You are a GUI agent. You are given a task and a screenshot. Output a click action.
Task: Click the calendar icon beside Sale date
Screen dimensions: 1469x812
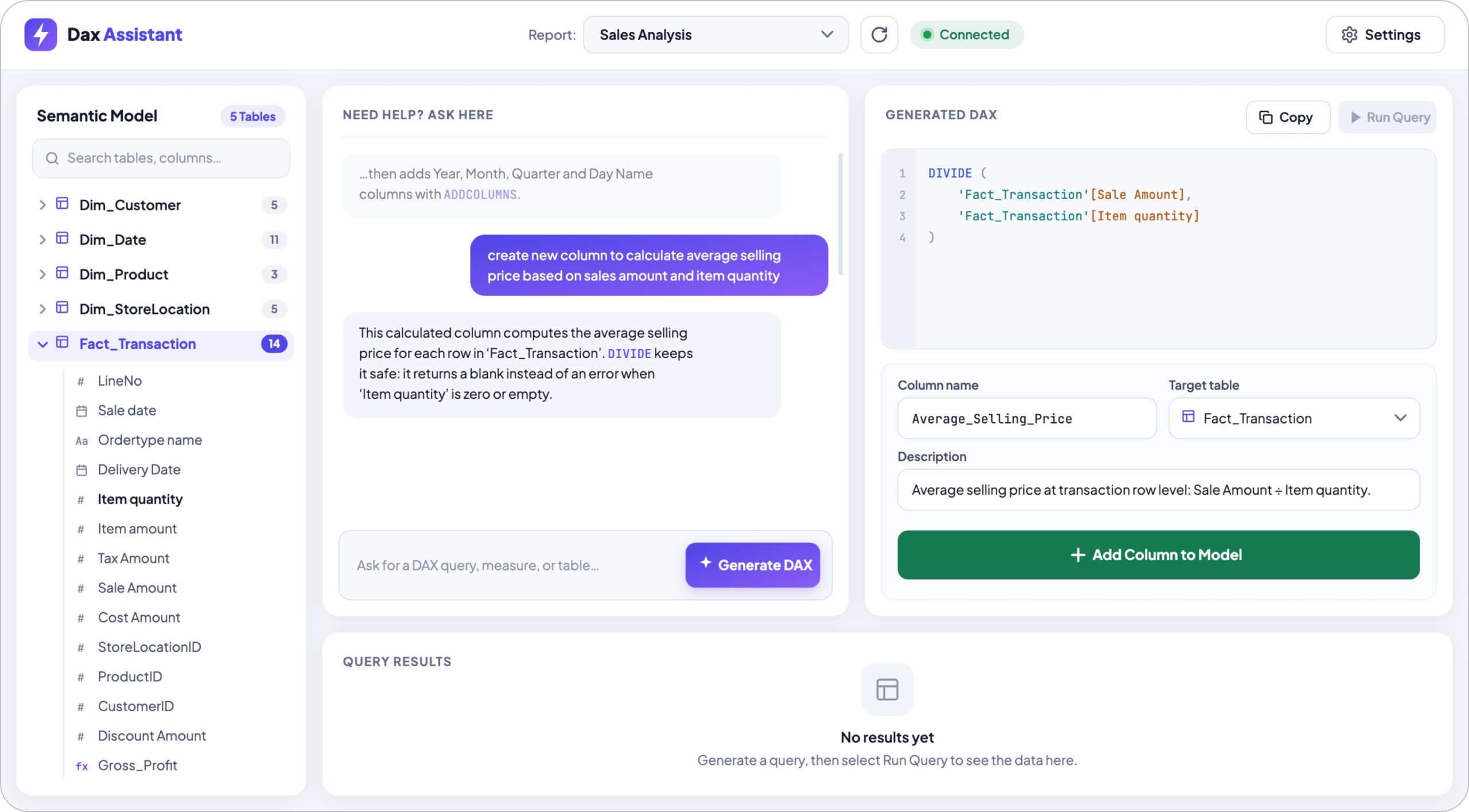tap(81, 411)
